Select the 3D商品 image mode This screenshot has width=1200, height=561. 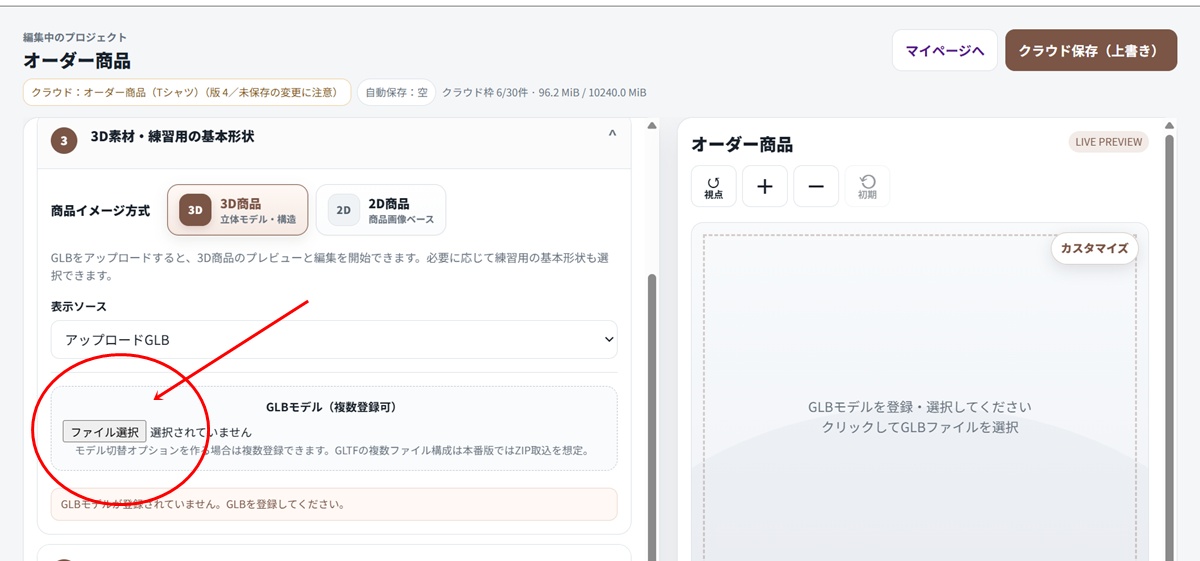[238, 210]
